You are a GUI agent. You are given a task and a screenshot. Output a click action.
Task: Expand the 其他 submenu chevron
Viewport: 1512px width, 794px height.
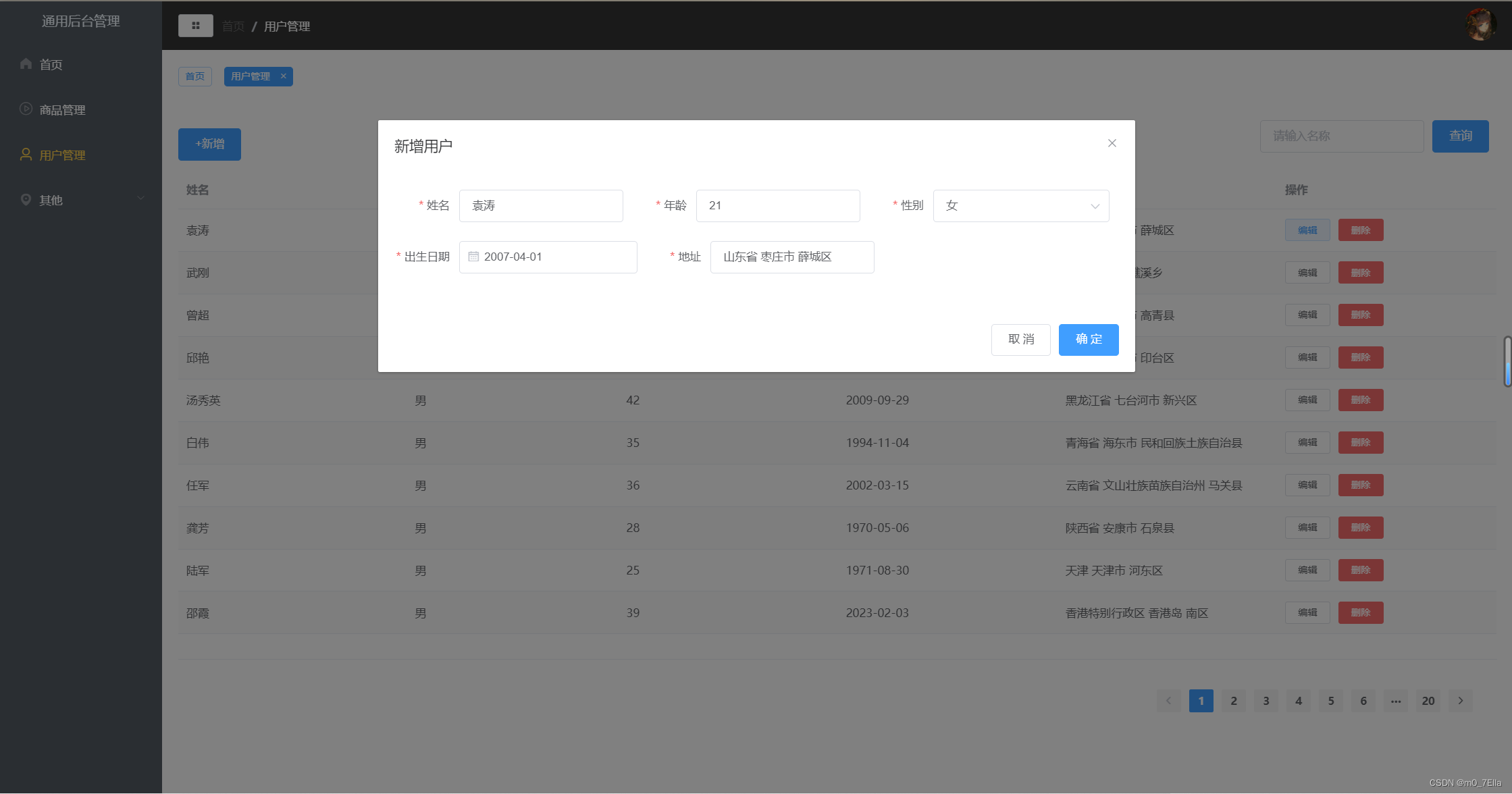[141, 198]
